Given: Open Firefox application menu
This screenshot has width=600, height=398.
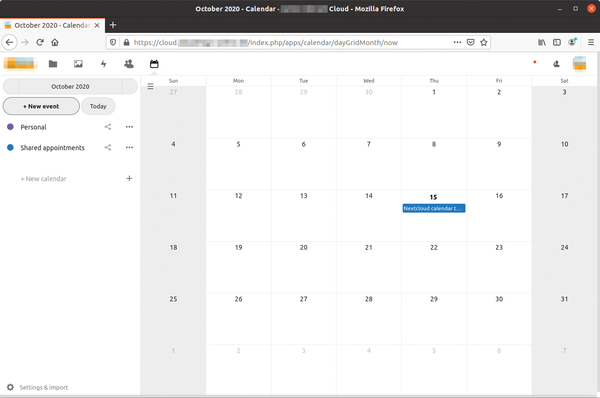Looking at the screenshot, I should click(x=591, y=42).
